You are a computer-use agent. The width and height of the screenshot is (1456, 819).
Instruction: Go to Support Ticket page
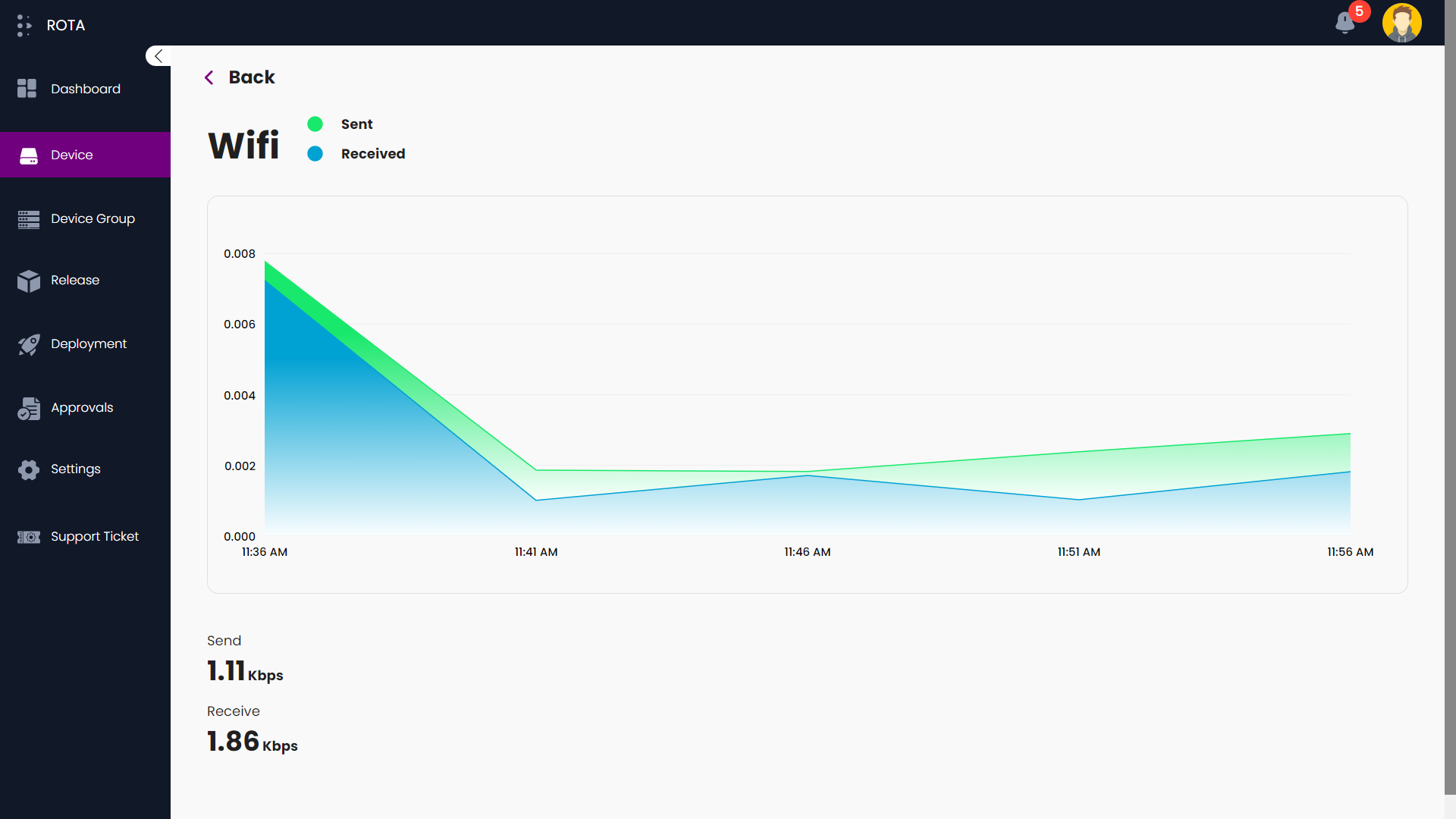pyautogui.click(x=95, y=537)
